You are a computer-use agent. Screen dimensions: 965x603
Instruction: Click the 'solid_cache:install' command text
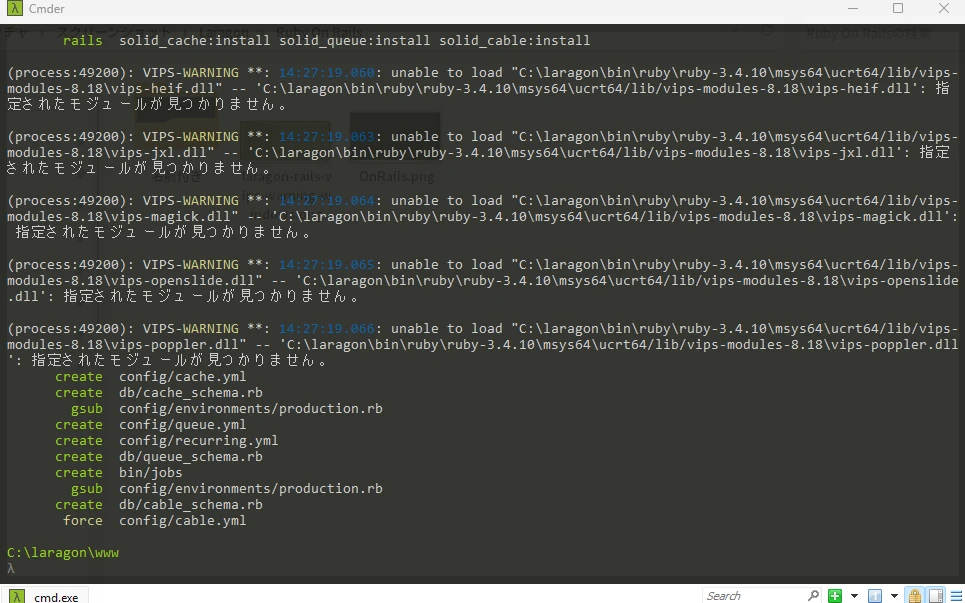[194, 41]
